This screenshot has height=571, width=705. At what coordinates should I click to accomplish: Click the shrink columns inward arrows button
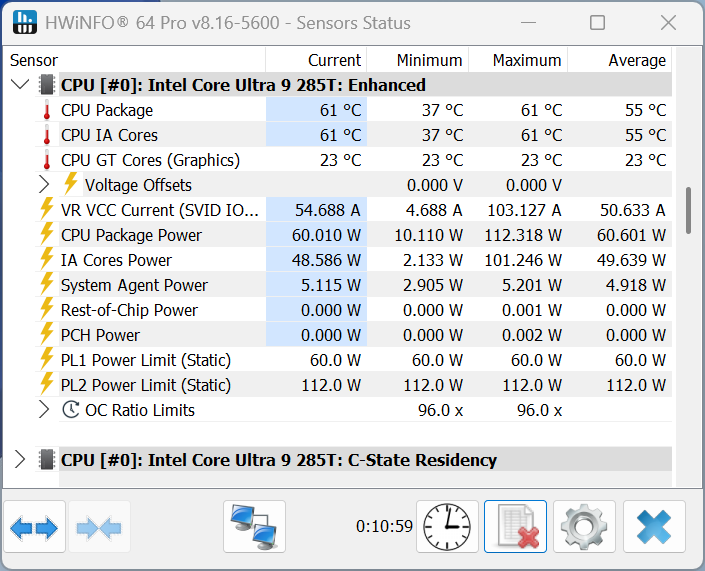coord(98,526)
